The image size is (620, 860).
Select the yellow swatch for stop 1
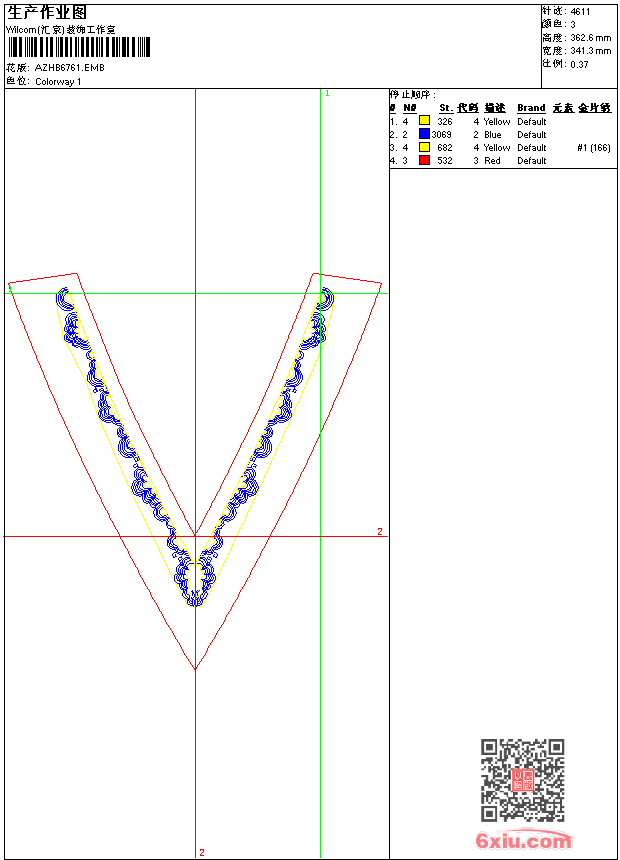point(424,121)
